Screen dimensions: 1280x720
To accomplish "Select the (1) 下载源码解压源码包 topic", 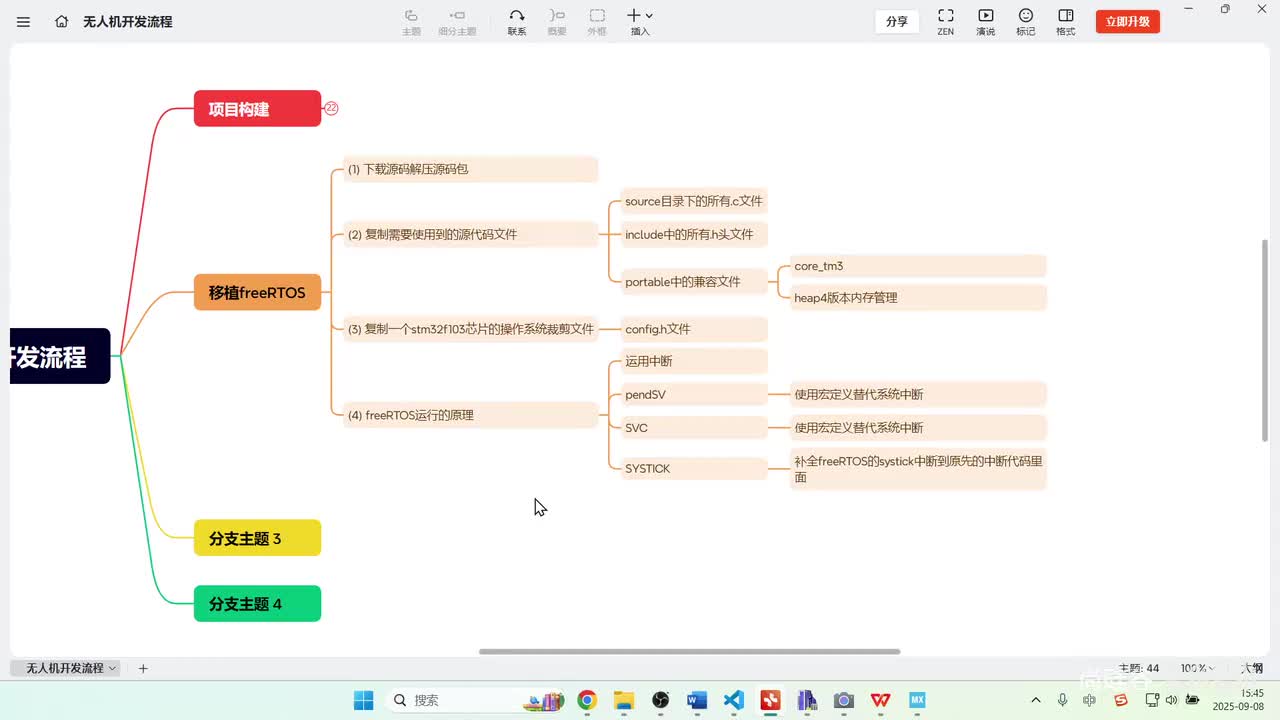I will pyautogui.click(x=470, y=169).
